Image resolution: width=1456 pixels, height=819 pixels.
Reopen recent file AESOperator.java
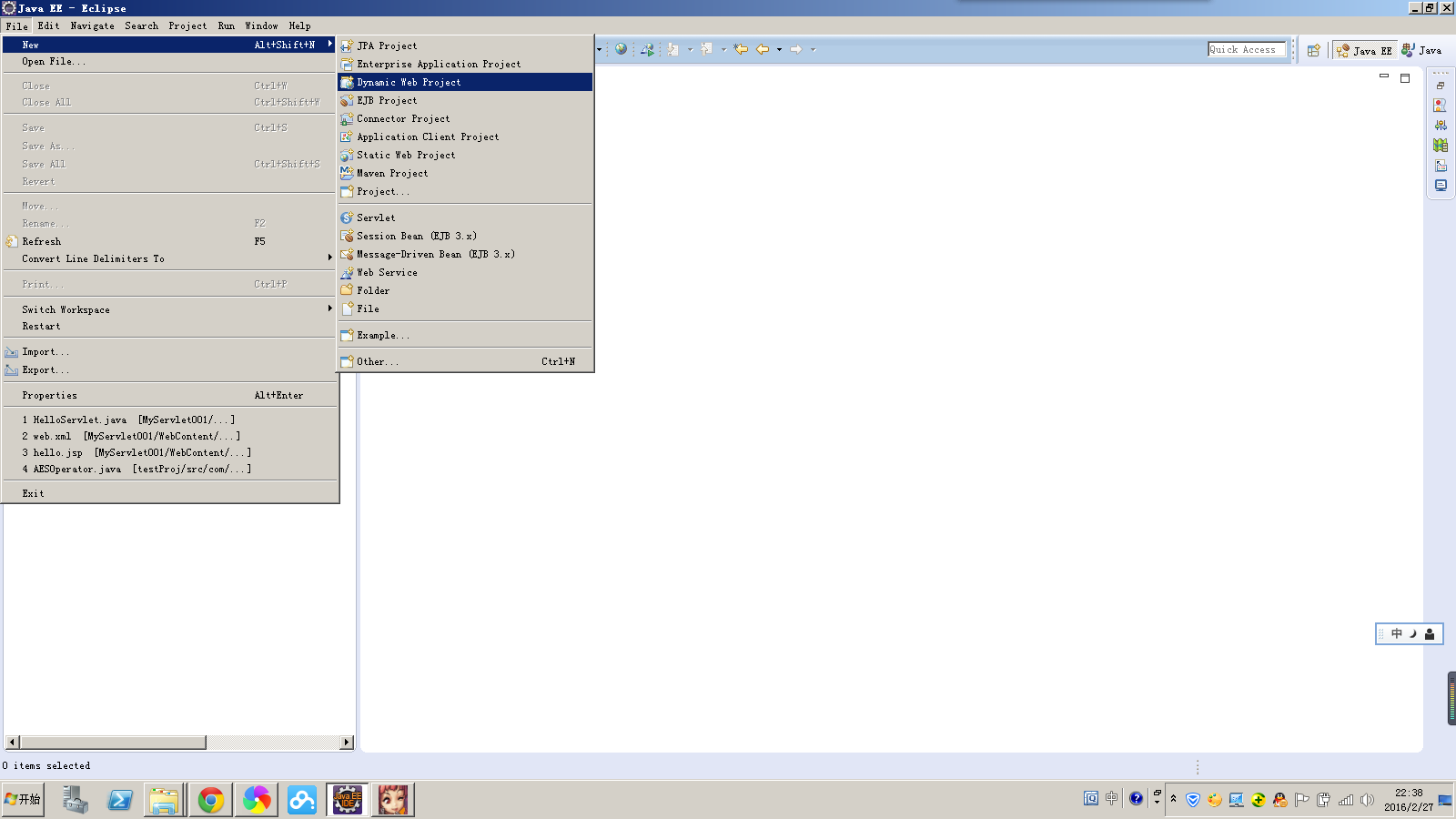(x=170, y=469)
